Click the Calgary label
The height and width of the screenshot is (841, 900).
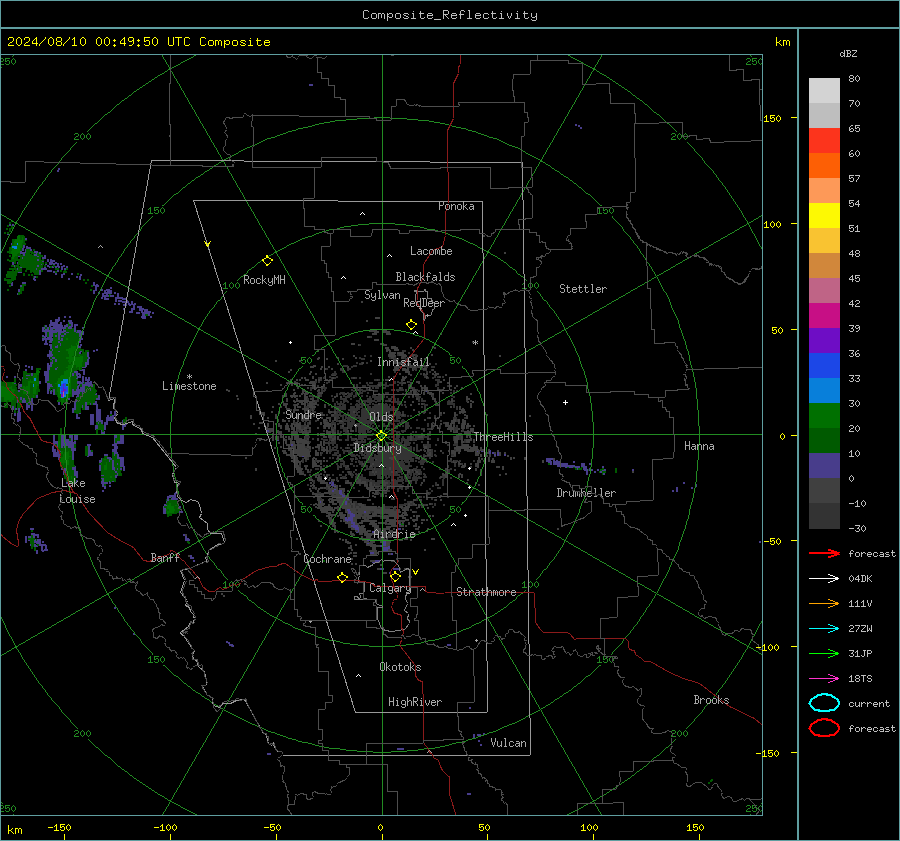point(390,588)
